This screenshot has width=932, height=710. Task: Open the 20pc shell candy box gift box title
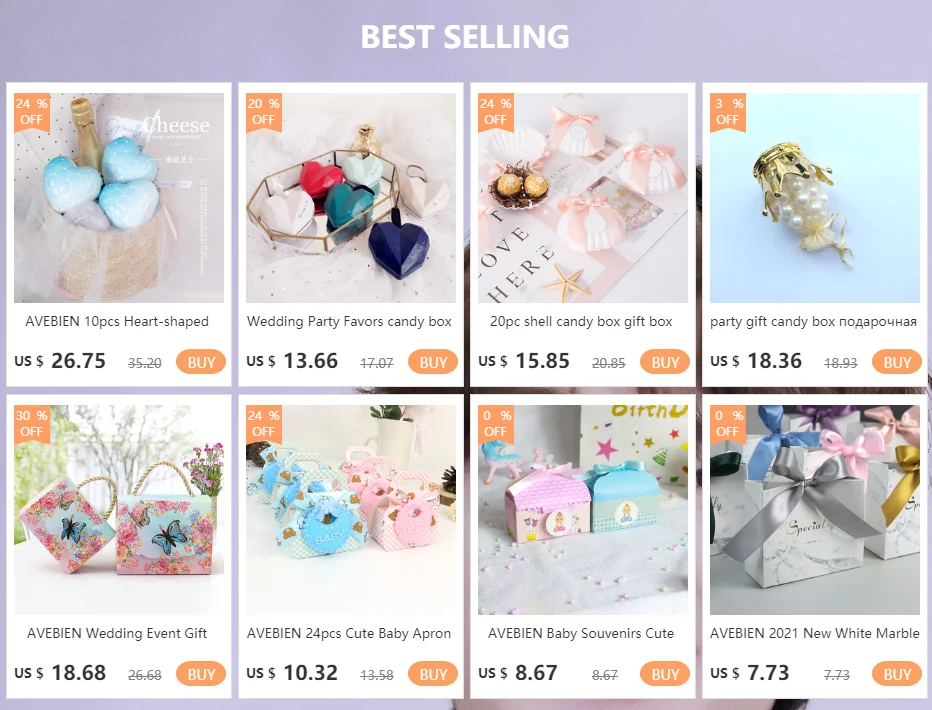click(x=581, y=321)
